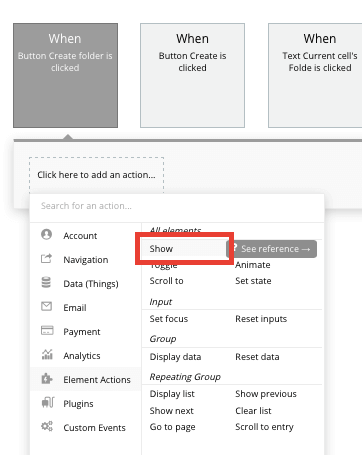
Task: Select the Show element action
Action: click(161, 249)
